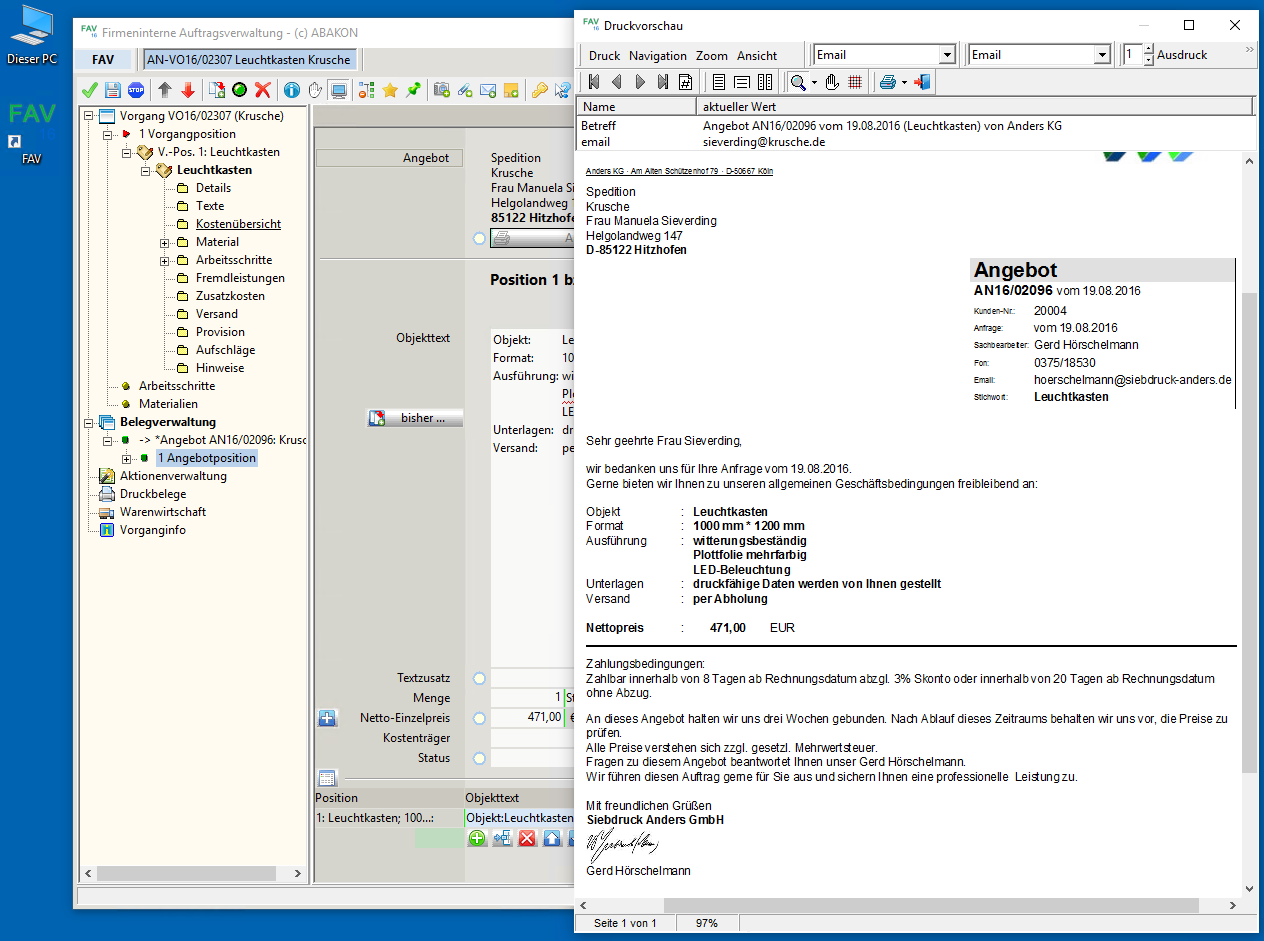
Task: Open the printer icon's dropdown arrow
Action: coord(904,82)
